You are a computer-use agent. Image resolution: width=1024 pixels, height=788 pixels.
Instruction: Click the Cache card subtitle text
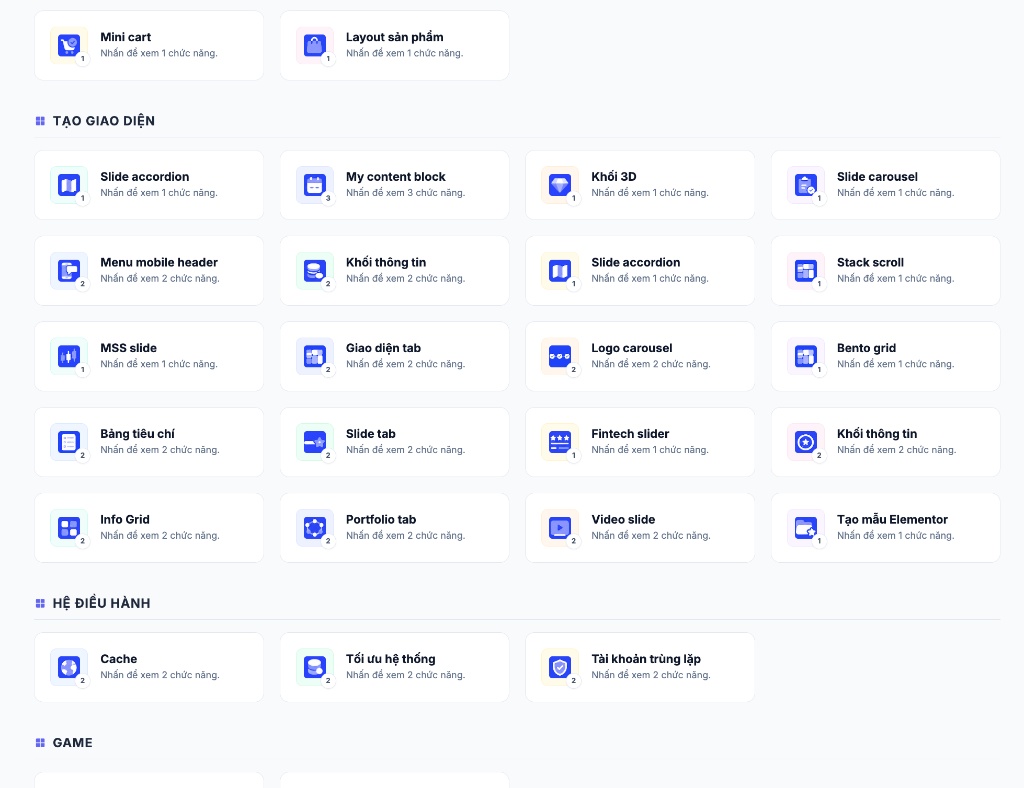159,675
